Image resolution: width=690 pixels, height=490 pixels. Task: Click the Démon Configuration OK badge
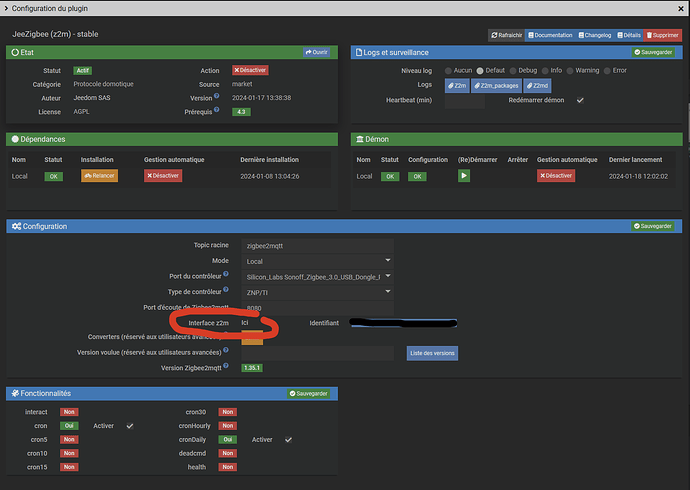(x=417, y=176)
